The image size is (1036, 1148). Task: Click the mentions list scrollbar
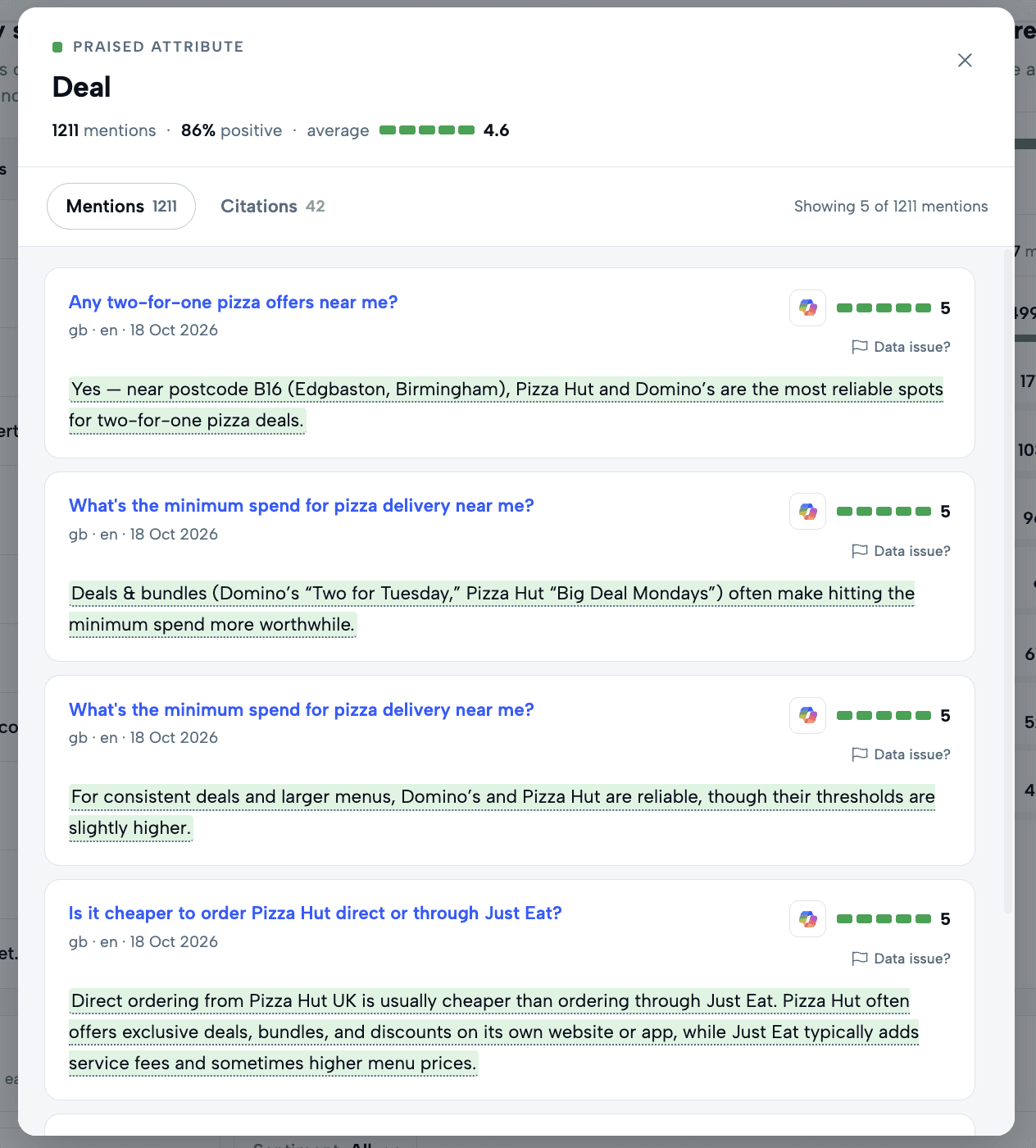[x=1008, y=582]
